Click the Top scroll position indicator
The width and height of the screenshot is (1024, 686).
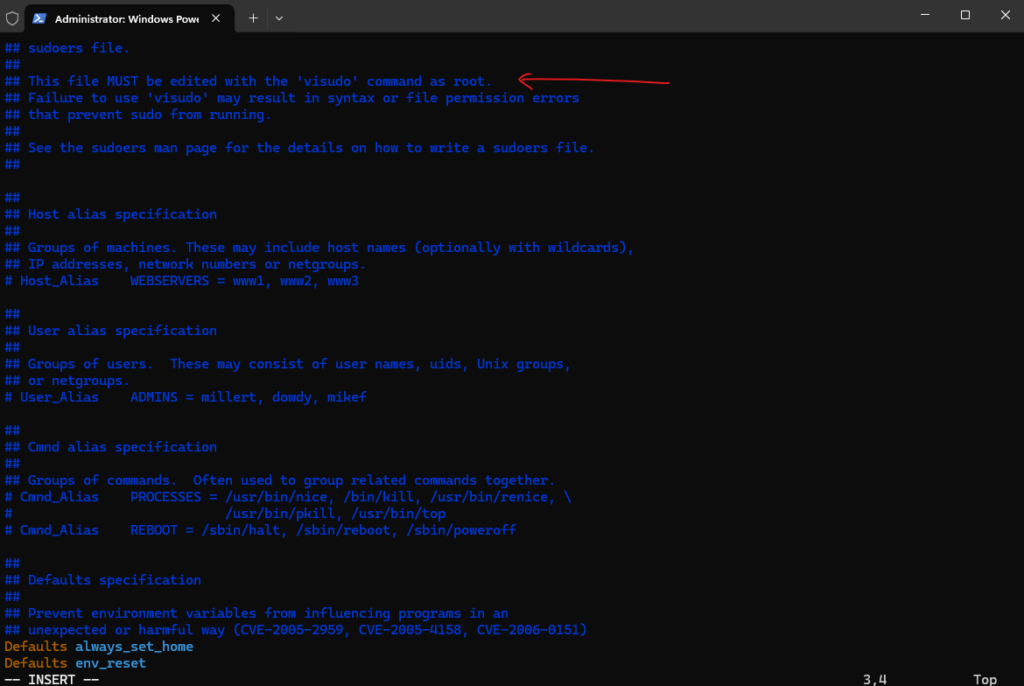tap(984, 679)
